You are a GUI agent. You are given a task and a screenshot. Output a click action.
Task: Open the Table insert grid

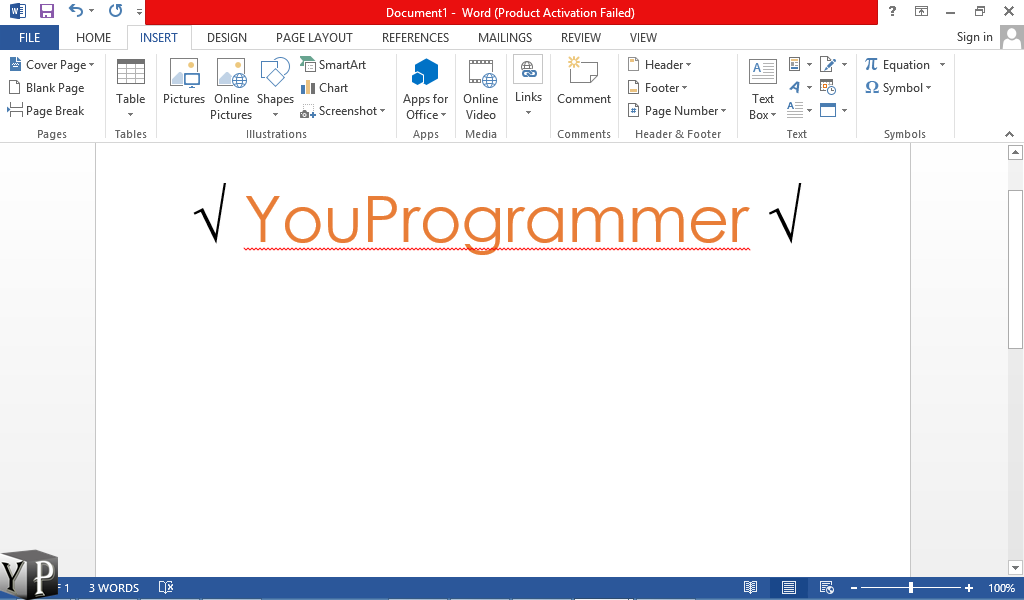pos(131,88)
